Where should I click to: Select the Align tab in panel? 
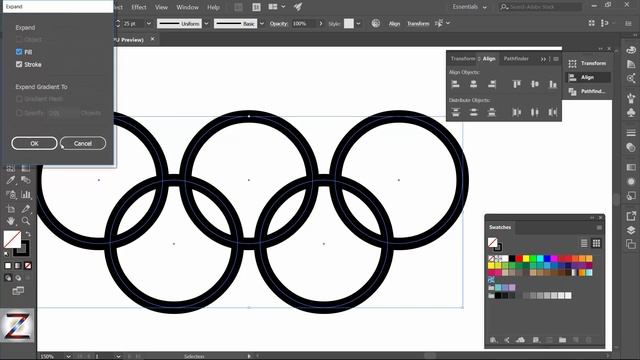tap(489, 59)
